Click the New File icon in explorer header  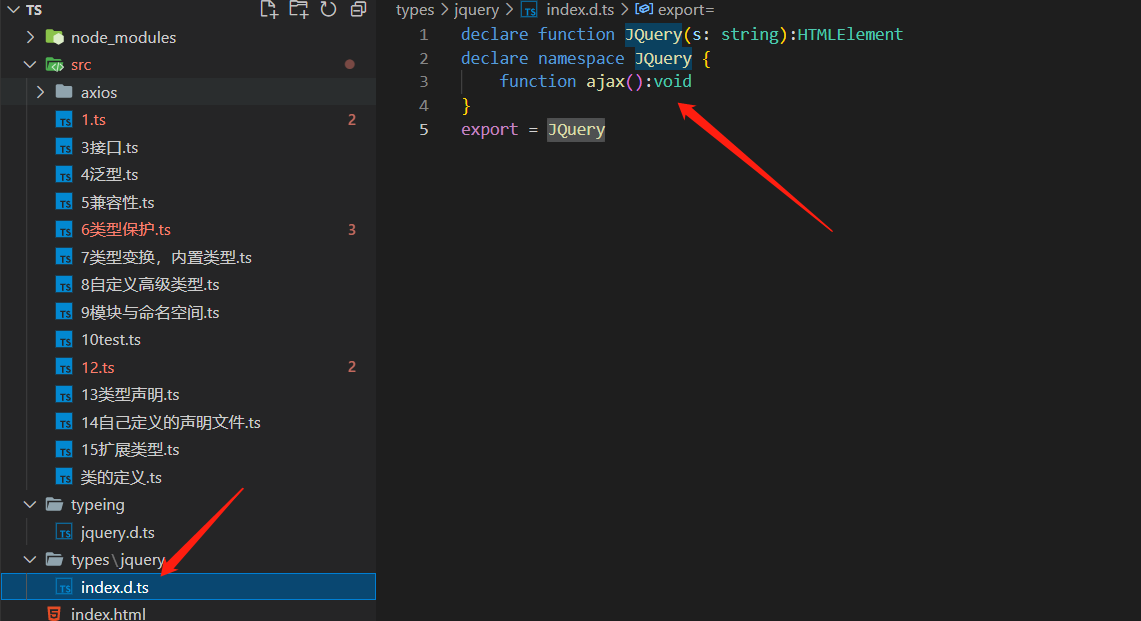[269, 9]
